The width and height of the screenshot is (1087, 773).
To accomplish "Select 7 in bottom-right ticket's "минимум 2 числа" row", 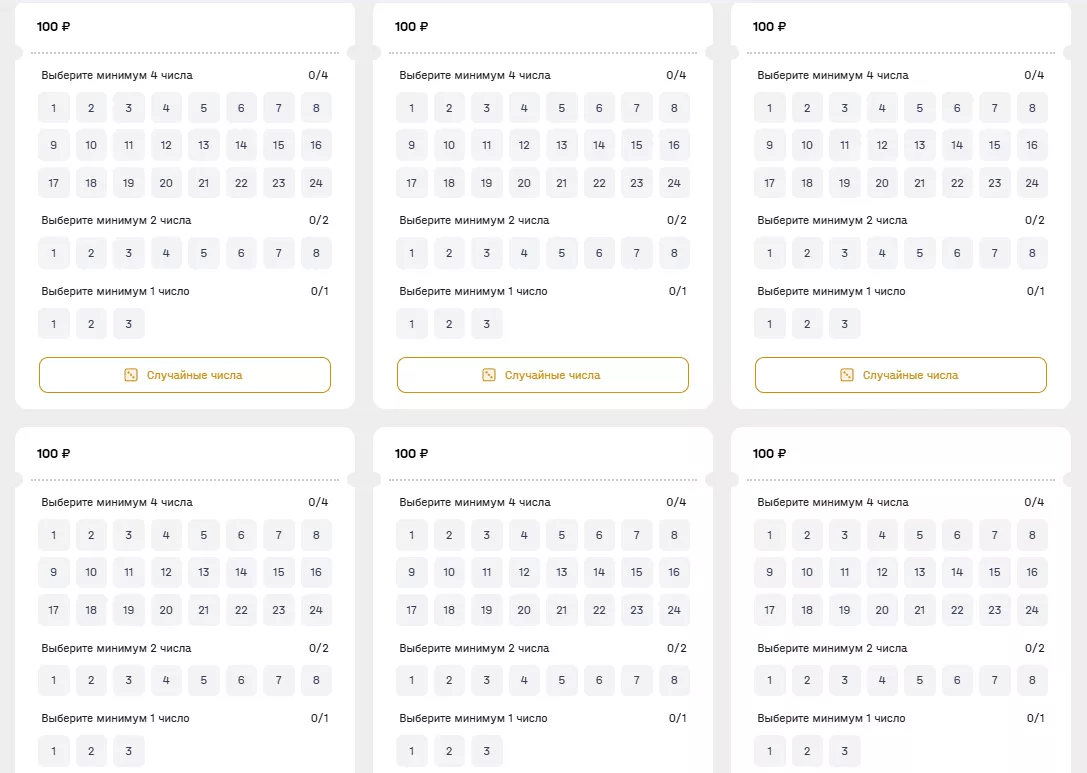I will (994, 680).
